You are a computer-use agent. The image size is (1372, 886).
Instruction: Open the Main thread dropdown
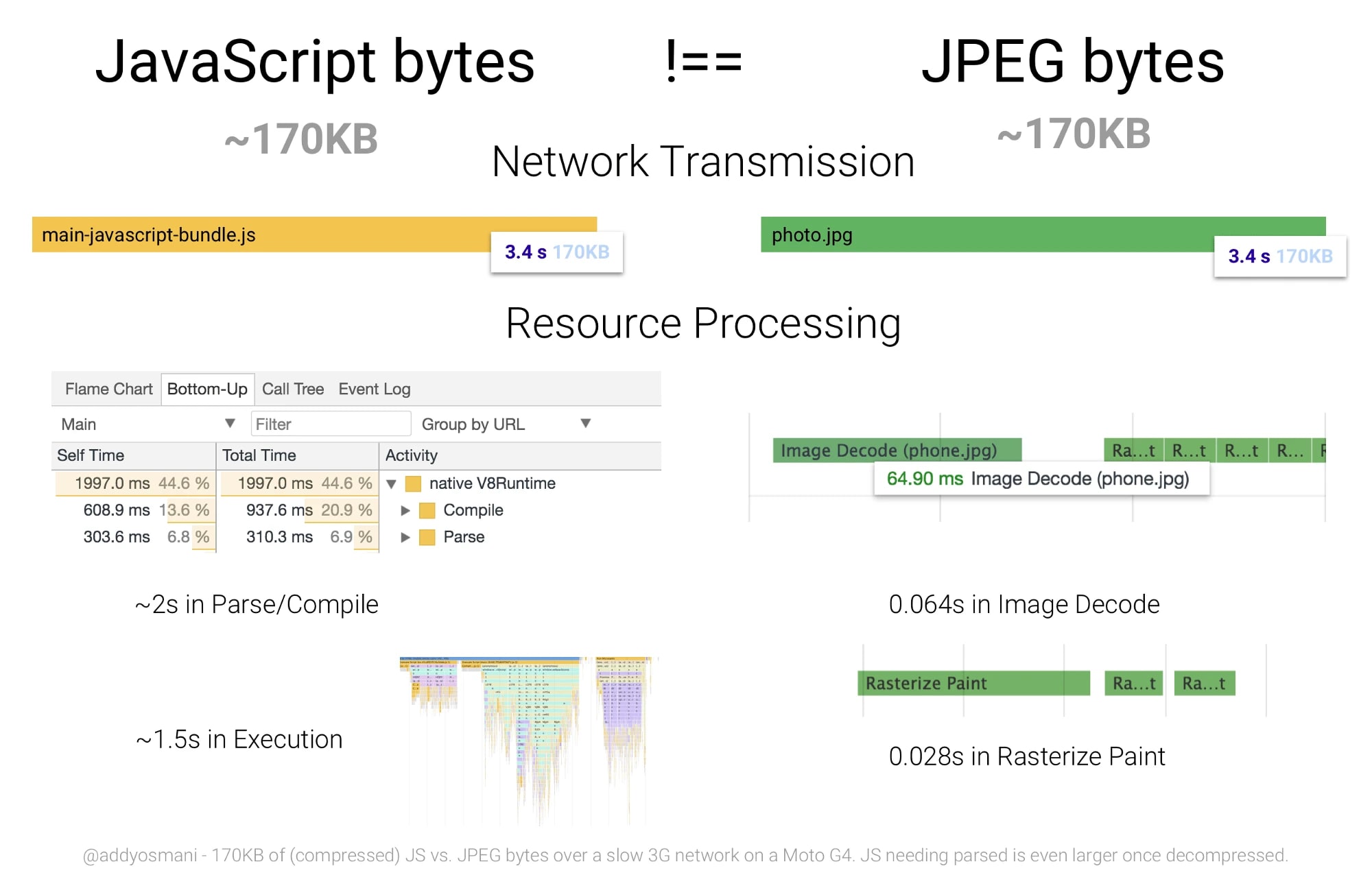pyautogui.click(x=230, y=423)
